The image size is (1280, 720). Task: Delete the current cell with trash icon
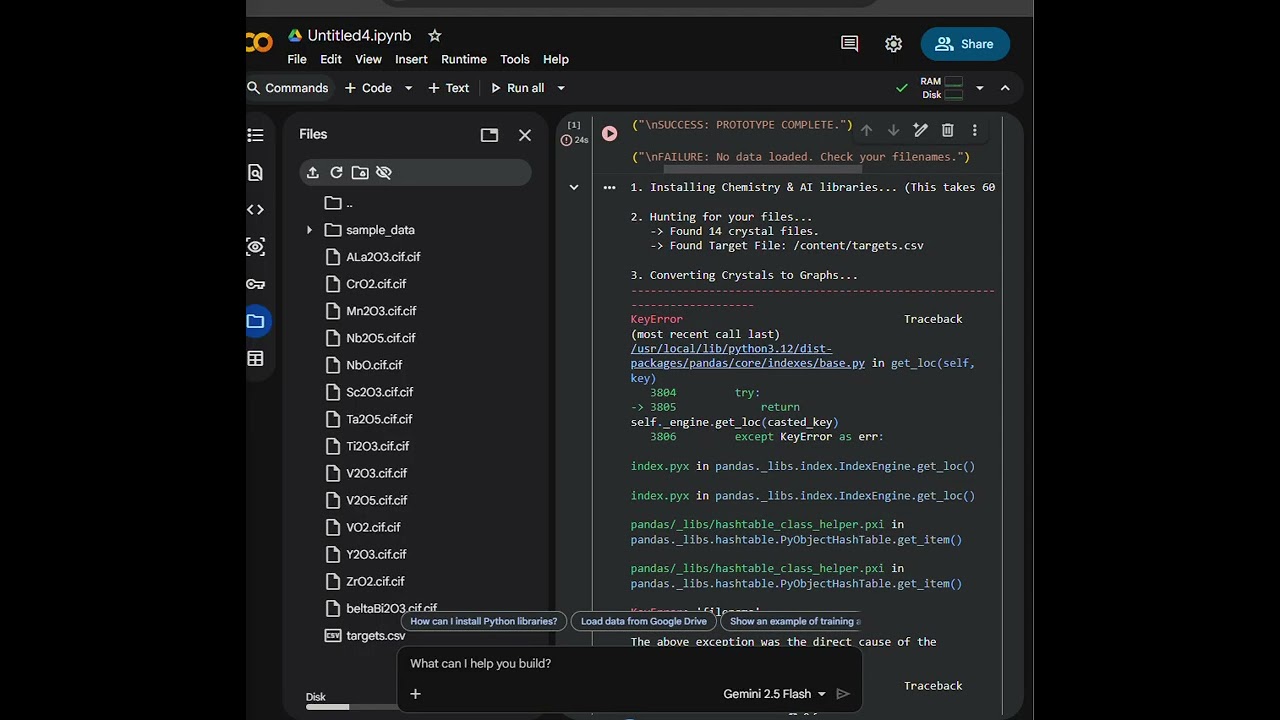[948, 130]
